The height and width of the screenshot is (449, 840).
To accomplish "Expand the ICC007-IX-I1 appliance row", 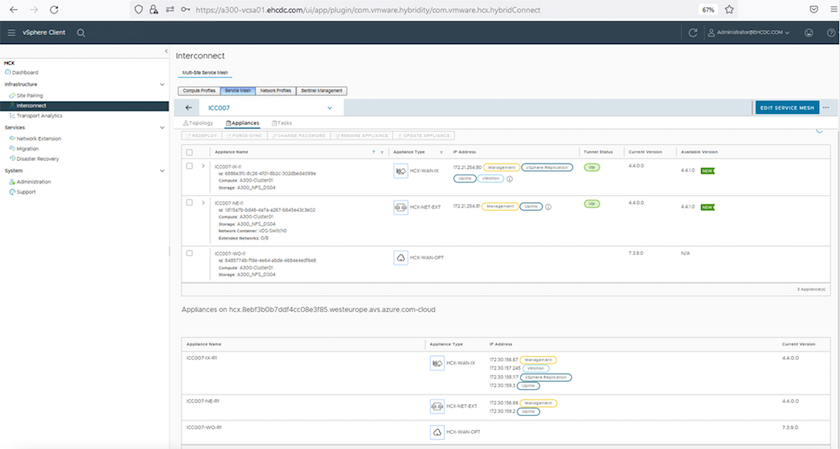I will [203, 166].
